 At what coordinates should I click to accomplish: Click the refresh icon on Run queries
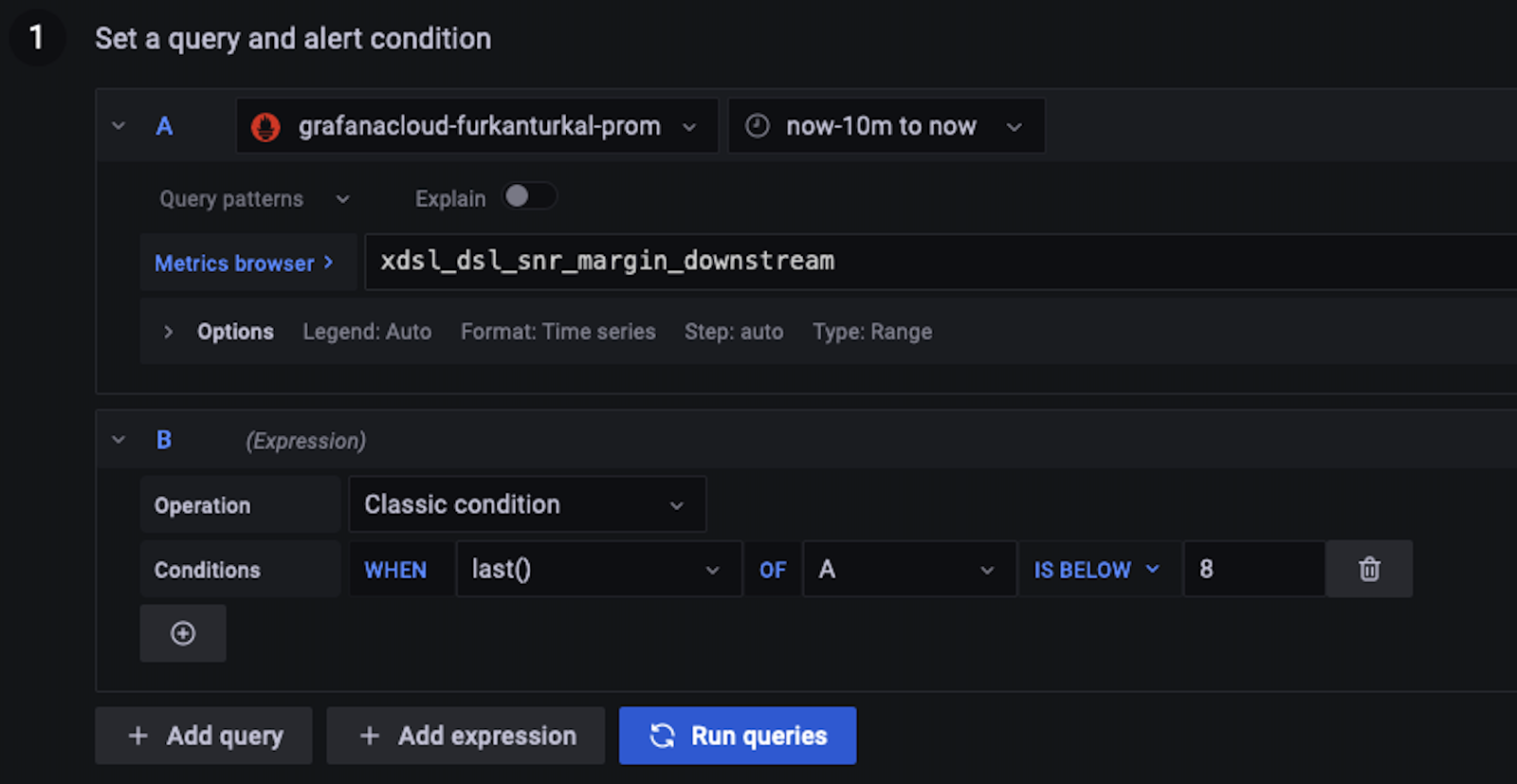coord(662,736)
